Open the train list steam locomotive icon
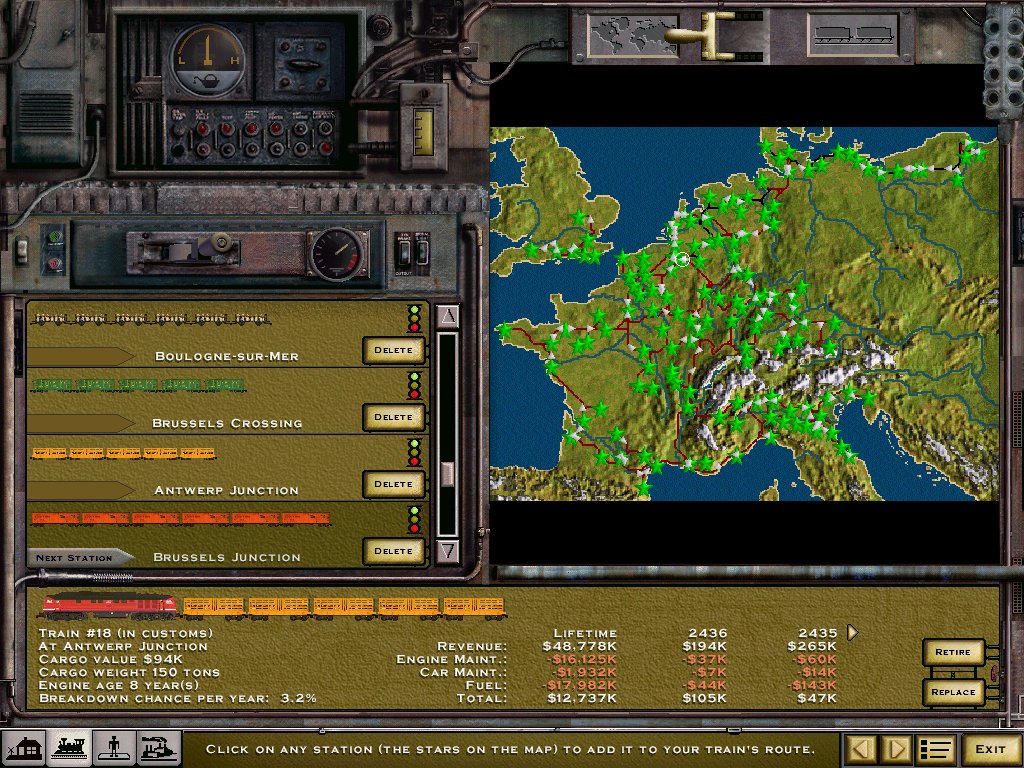 68,748
